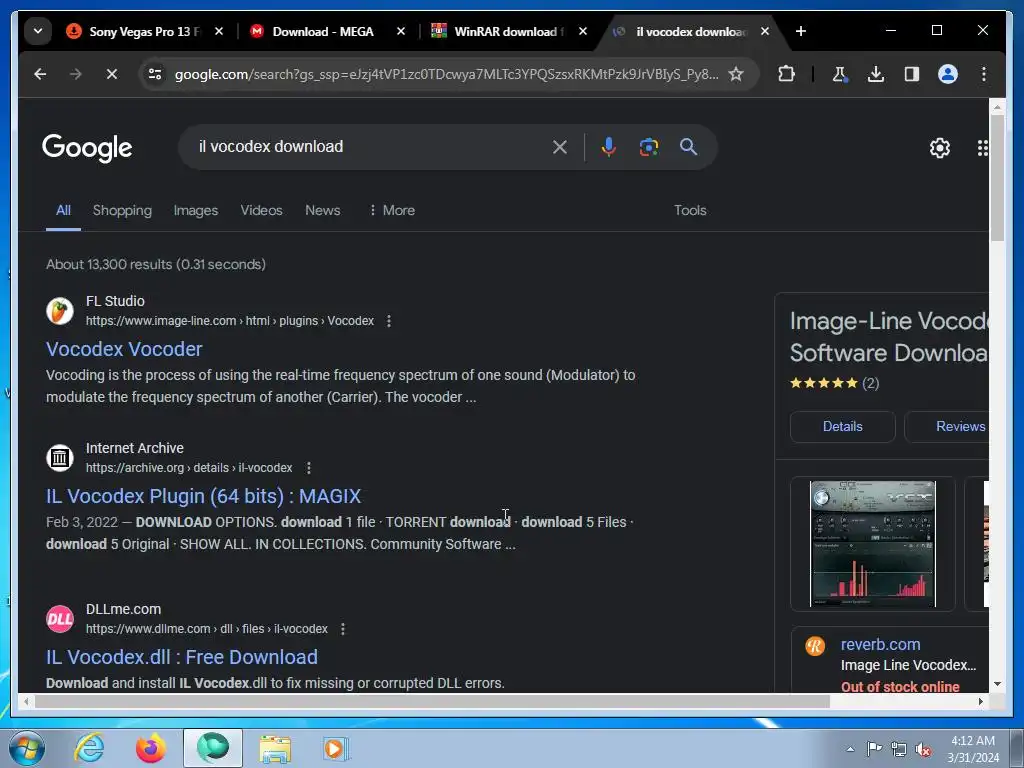Start voice search with microphone icon
Screen dimensions: 1024x768
609,147
